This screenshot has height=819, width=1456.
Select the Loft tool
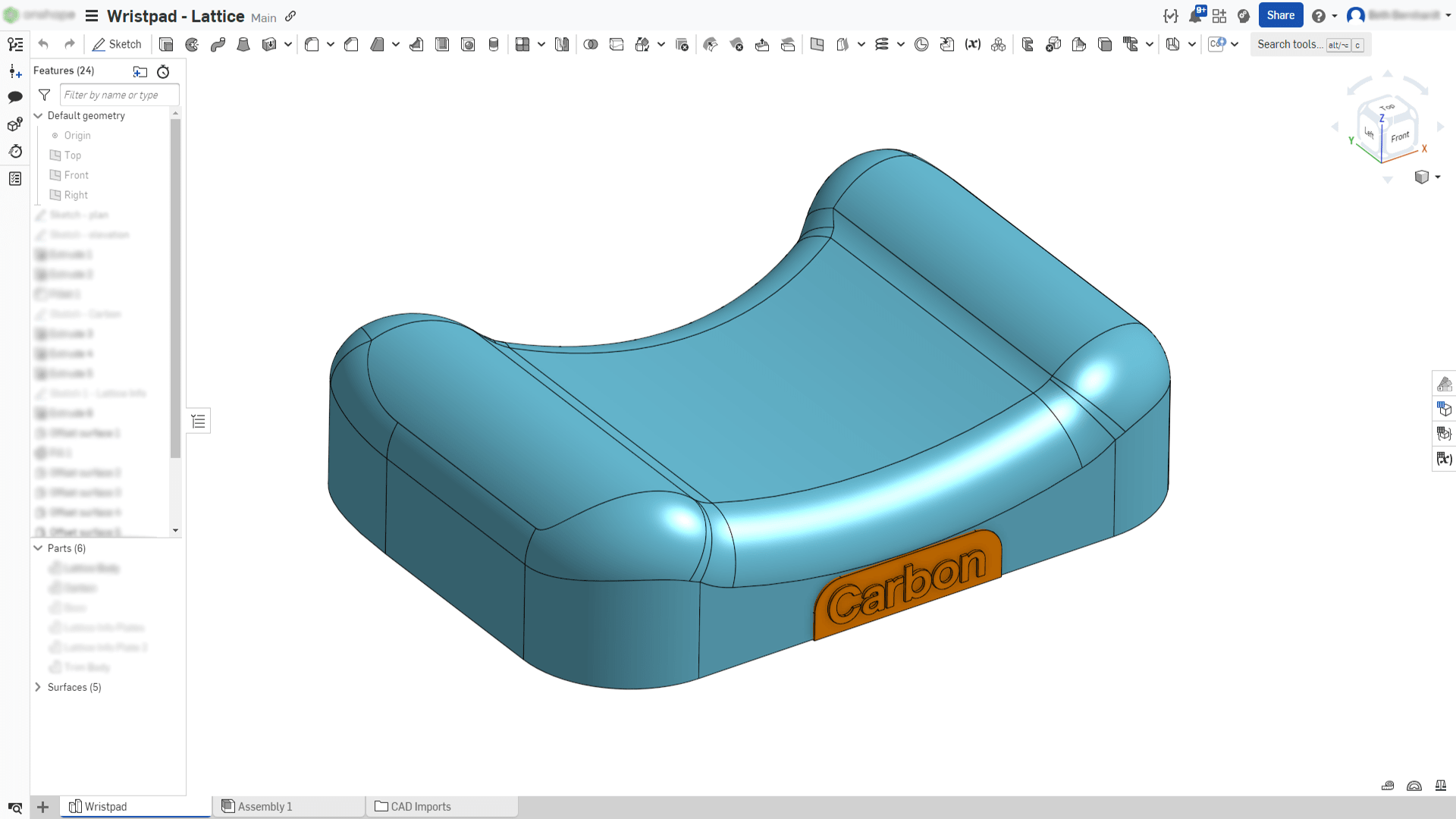click(x=243, y=45)
